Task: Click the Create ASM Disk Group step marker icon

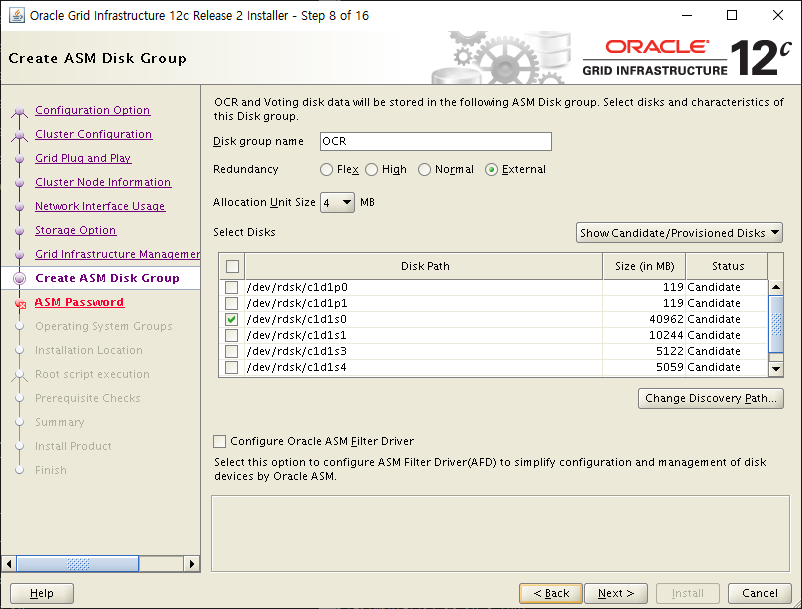Action: (19, 278)
